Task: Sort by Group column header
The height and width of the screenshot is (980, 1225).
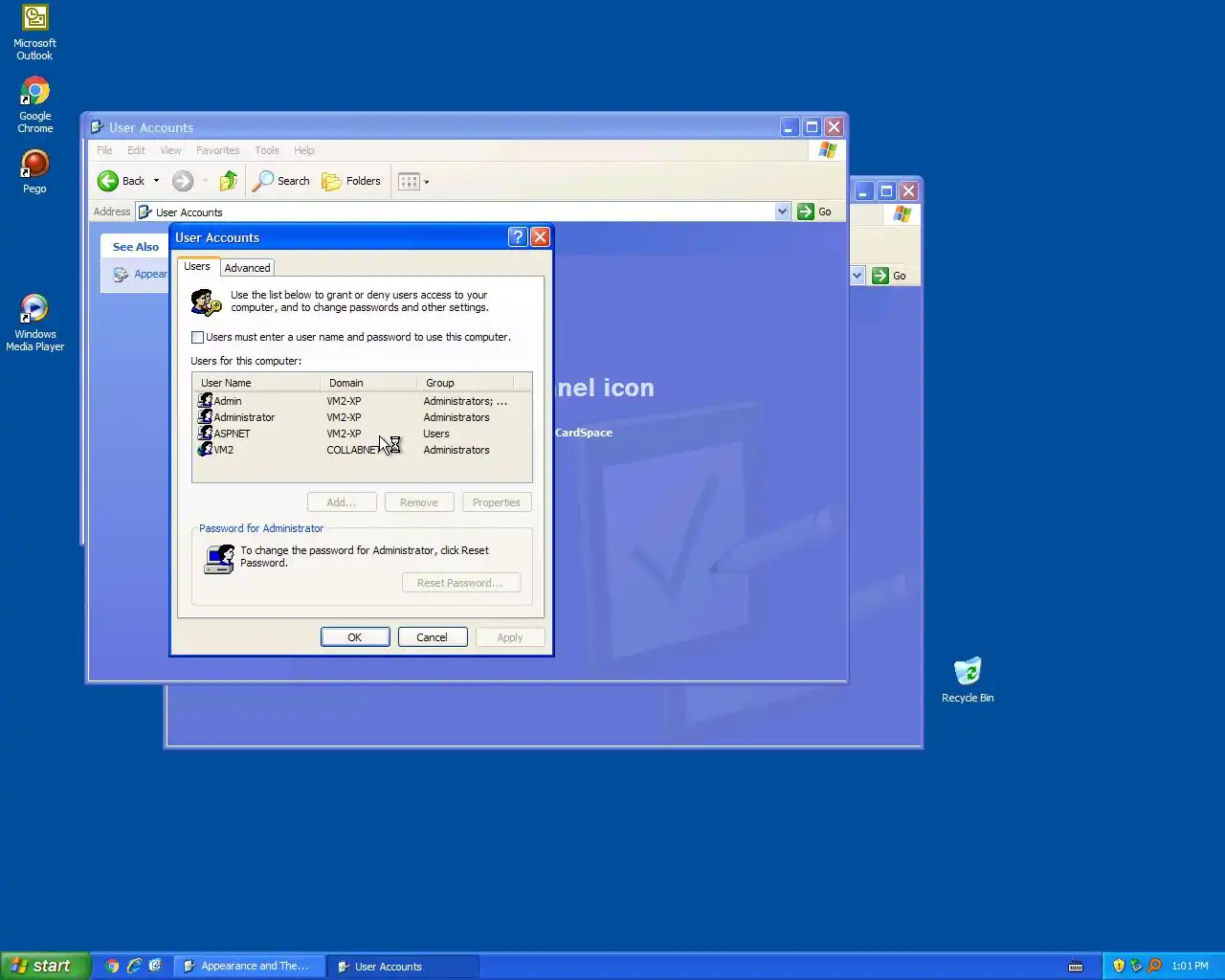Action: [x=465, y=383]
